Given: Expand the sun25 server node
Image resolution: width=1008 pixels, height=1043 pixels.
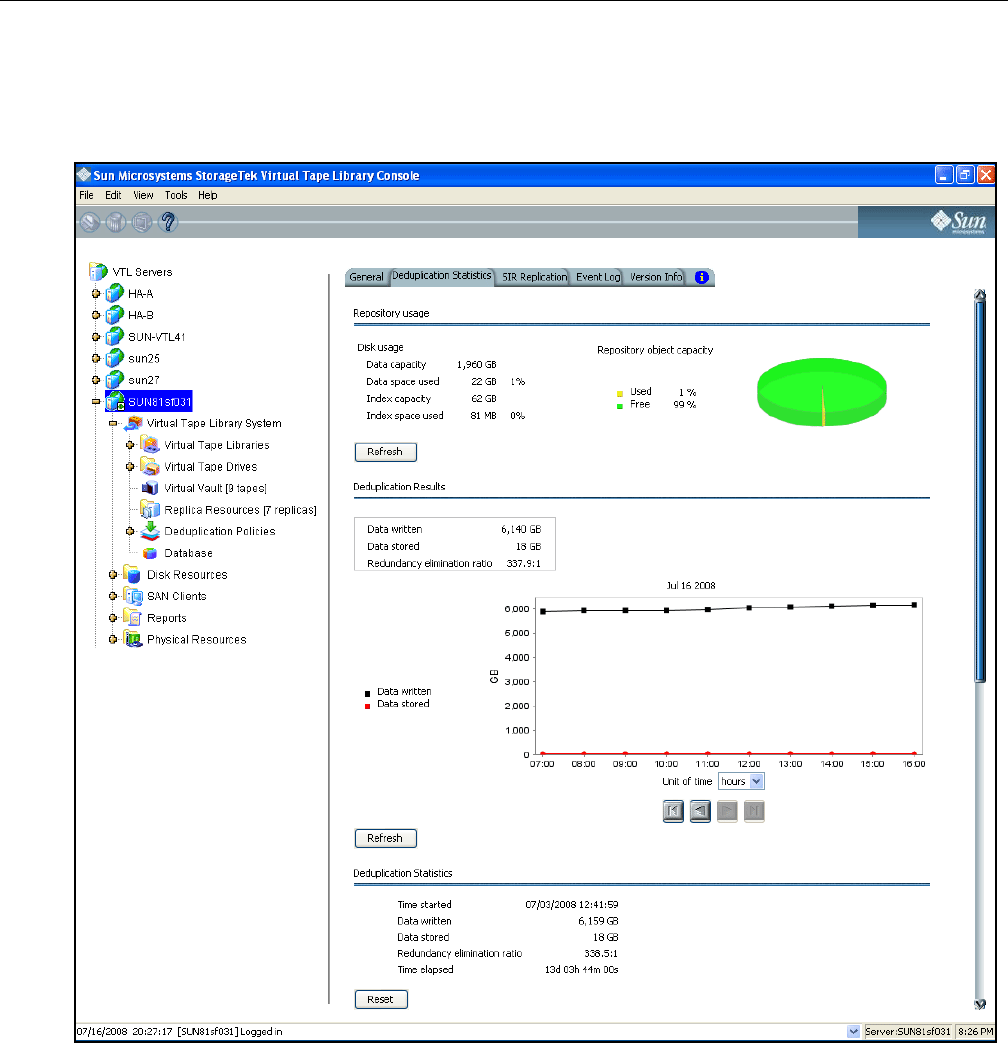Looking at the screenshot, I should [x=96, y=359].
